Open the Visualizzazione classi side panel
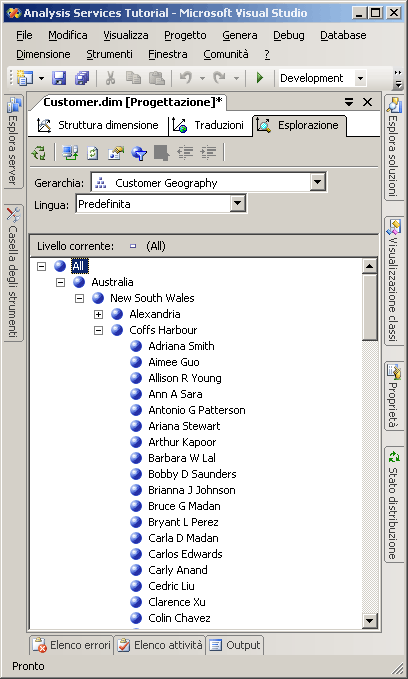Image resolution: width=408 pixels, height=679 pixels. point(394,280)
